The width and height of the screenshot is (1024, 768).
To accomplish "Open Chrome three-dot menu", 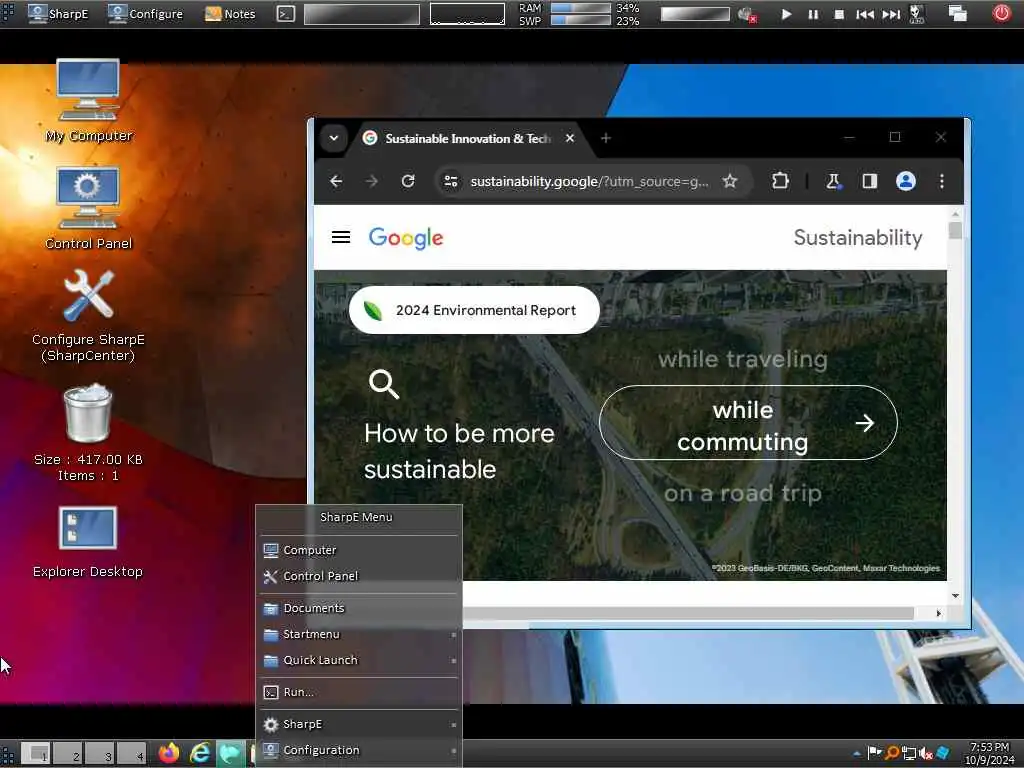I will (x=942, y=181).
